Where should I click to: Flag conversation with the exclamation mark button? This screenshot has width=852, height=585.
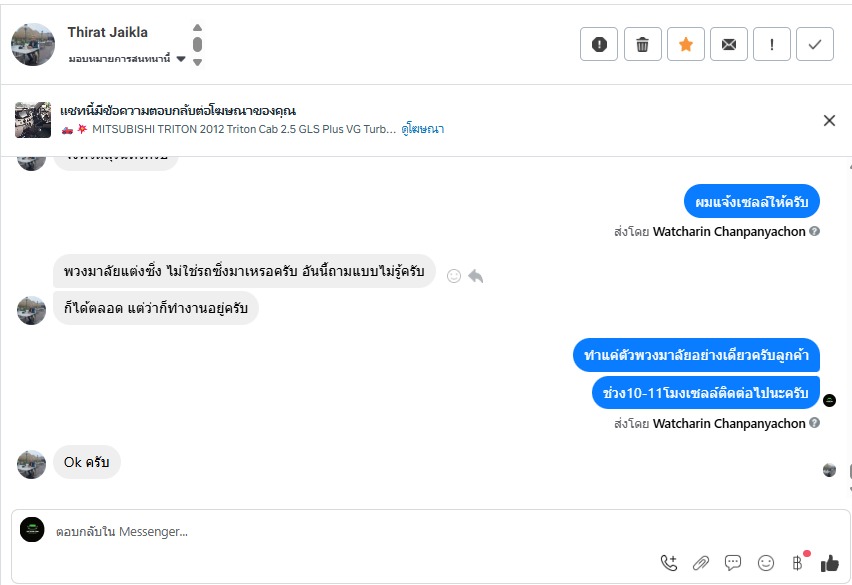(x=772, y=44)
